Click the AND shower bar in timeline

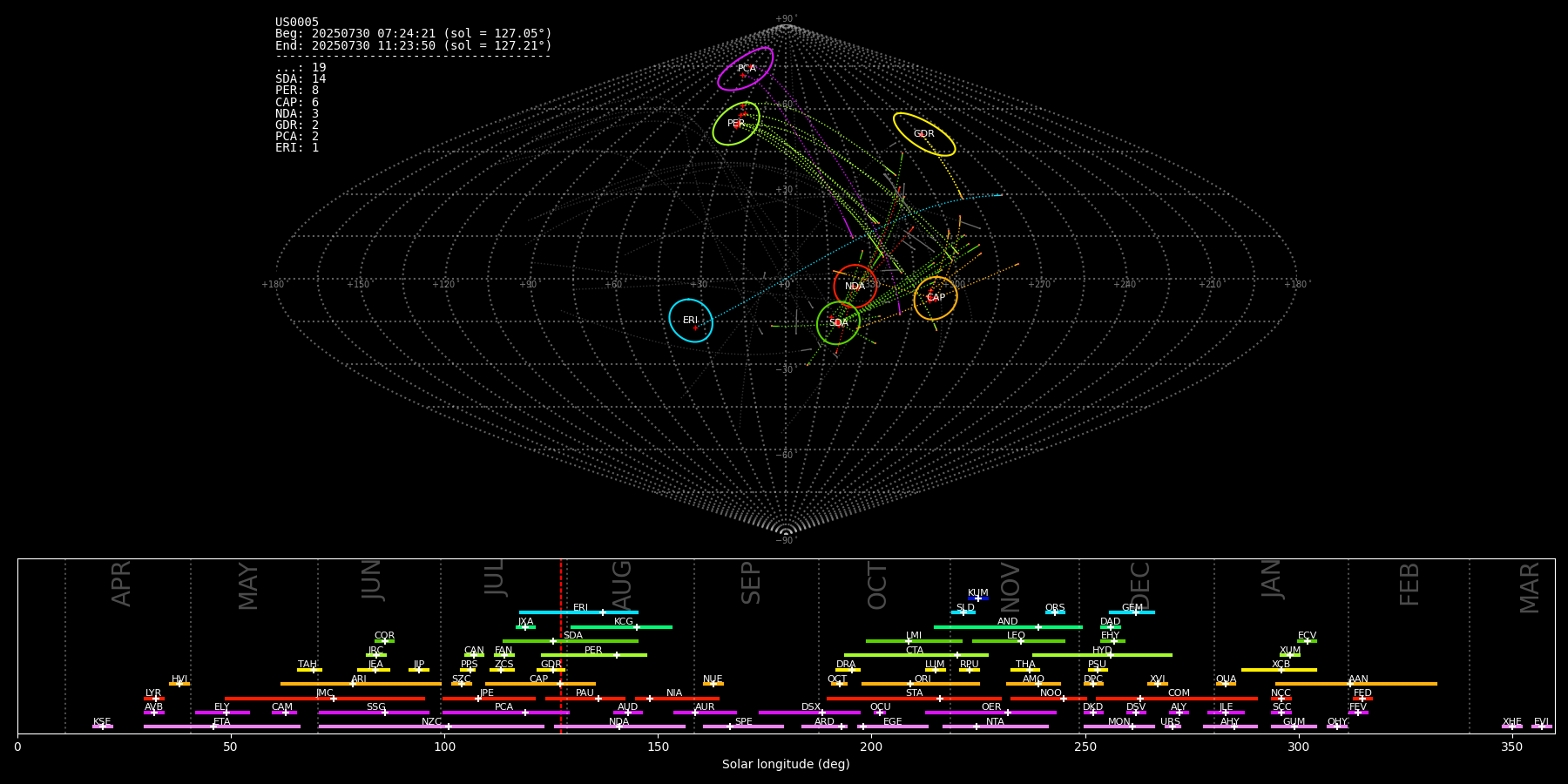click(x=1008, y=627)
